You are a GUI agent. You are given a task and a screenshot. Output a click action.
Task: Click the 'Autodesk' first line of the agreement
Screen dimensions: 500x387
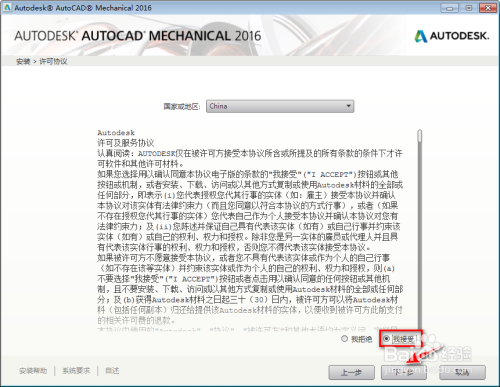(116, 133)
